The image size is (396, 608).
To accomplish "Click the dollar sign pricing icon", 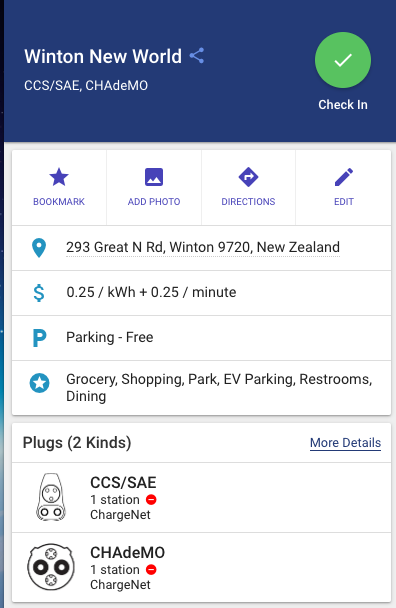I will tap(39, 293).
